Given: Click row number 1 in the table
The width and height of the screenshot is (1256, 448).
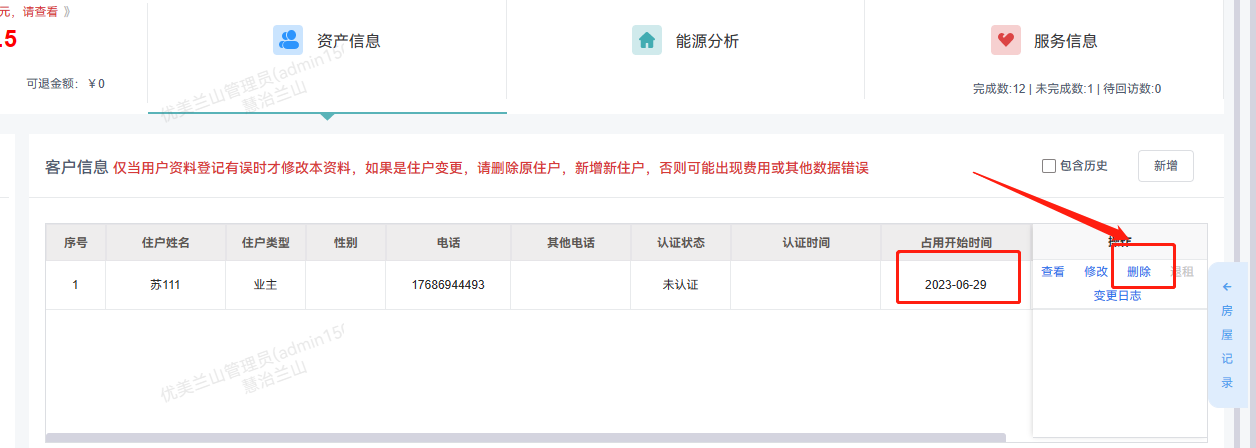Looking at the screenshot, I should tap(75, 285).
